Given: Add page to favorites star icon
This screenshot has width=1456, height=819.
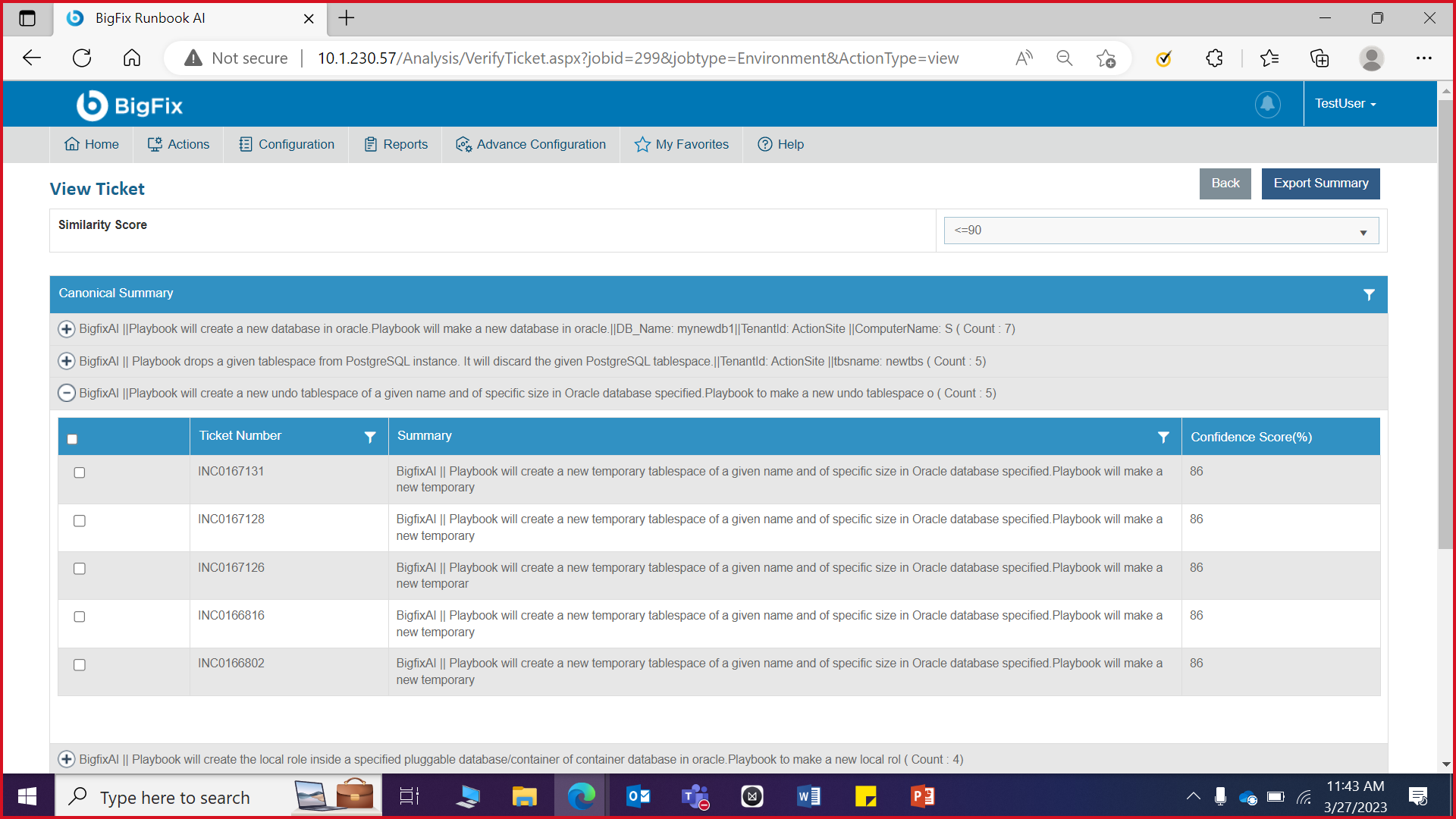Looking at the screenshot, I should click(1106, 58).
